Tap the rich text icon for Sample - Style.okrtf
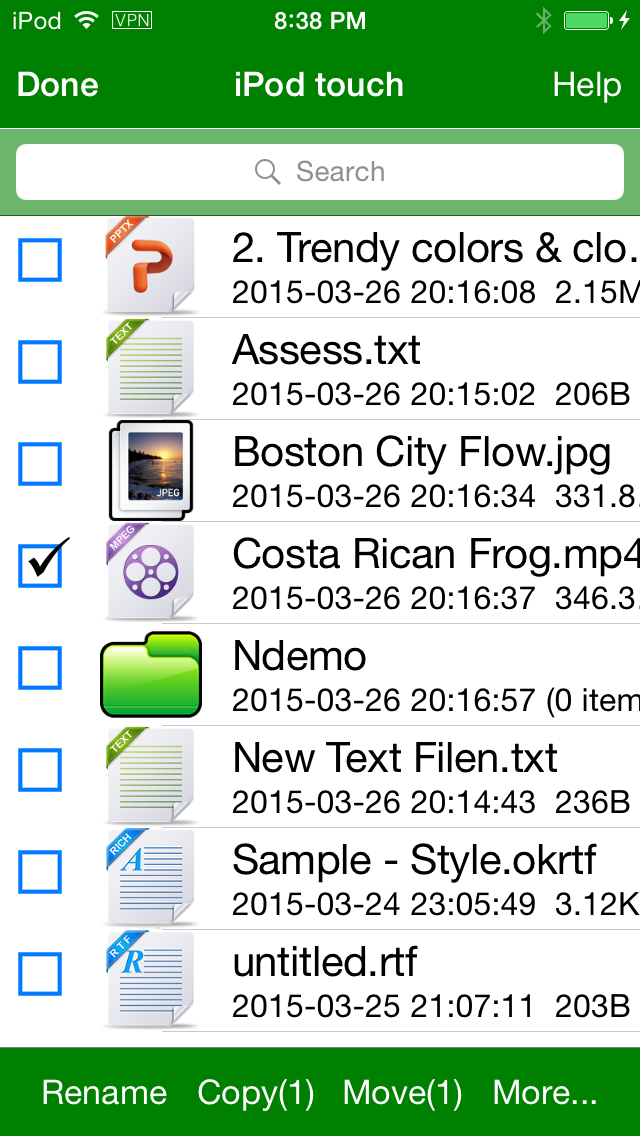This screenshot has width=640, height=1136. coord(150,878)
